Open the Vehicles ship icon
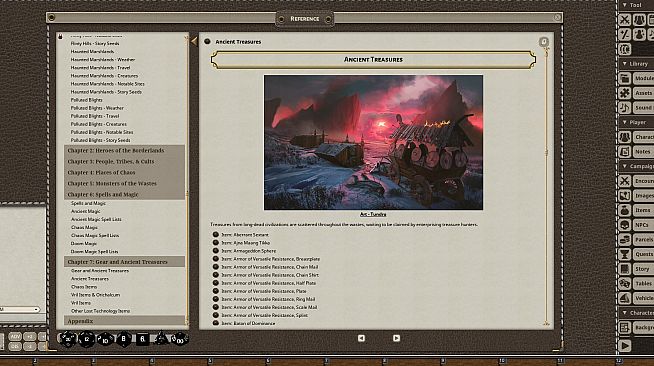 point(625,298)
